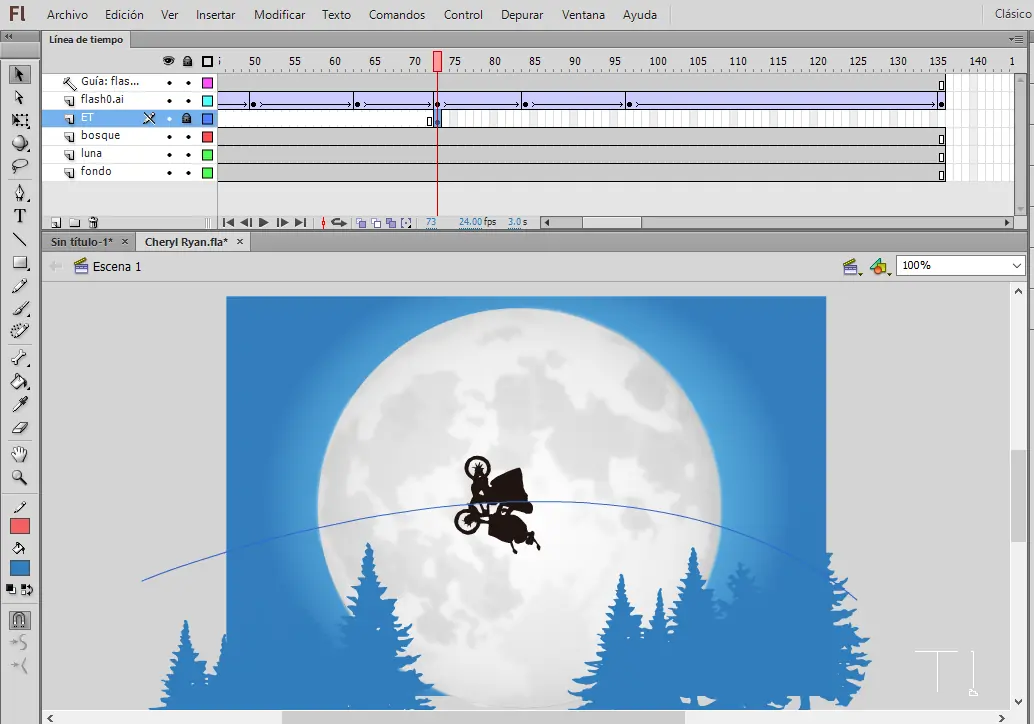The width and height of the screenshot is (1034, 724).
Task: Select the Selection arrow tool
Action: 19,75
